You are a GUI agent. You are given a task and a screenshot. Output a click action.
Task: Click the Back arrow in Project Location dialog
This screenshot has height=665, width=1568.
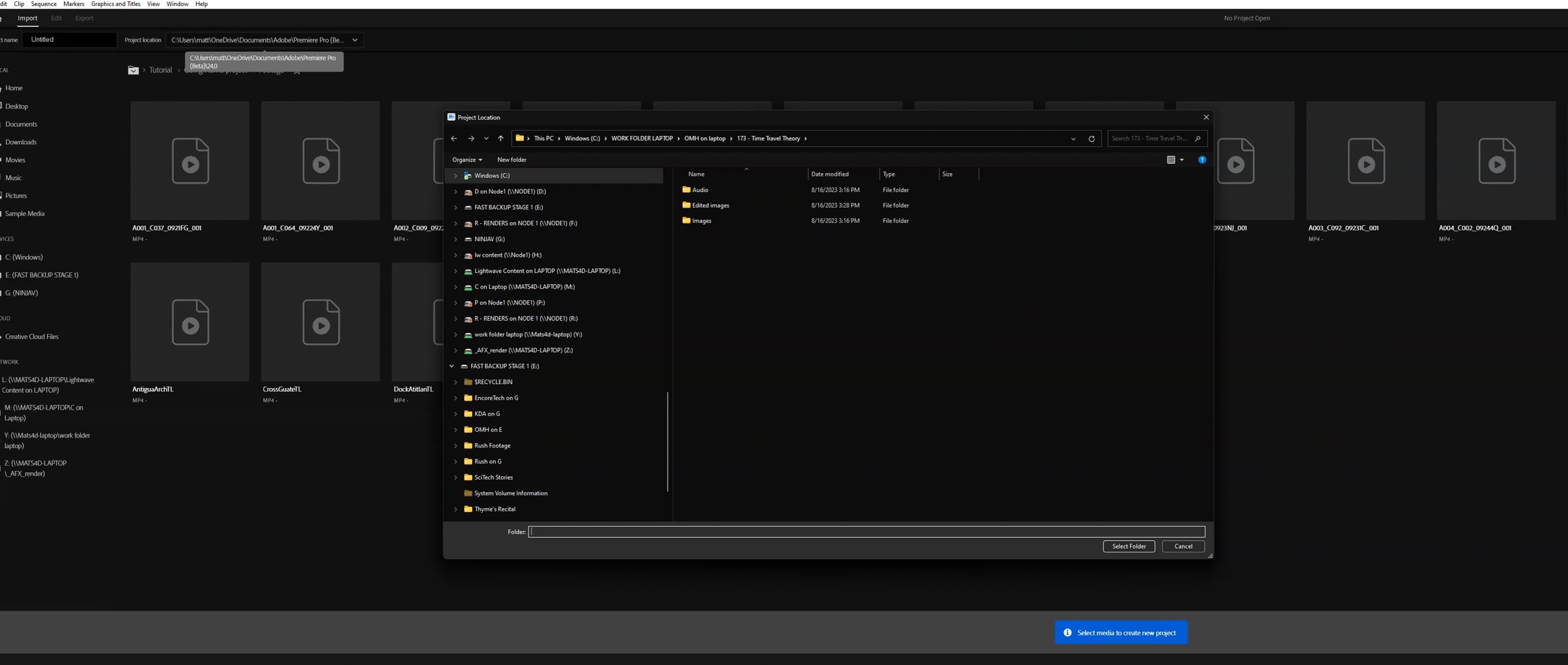pyautogui.click(x=453, y=138)
